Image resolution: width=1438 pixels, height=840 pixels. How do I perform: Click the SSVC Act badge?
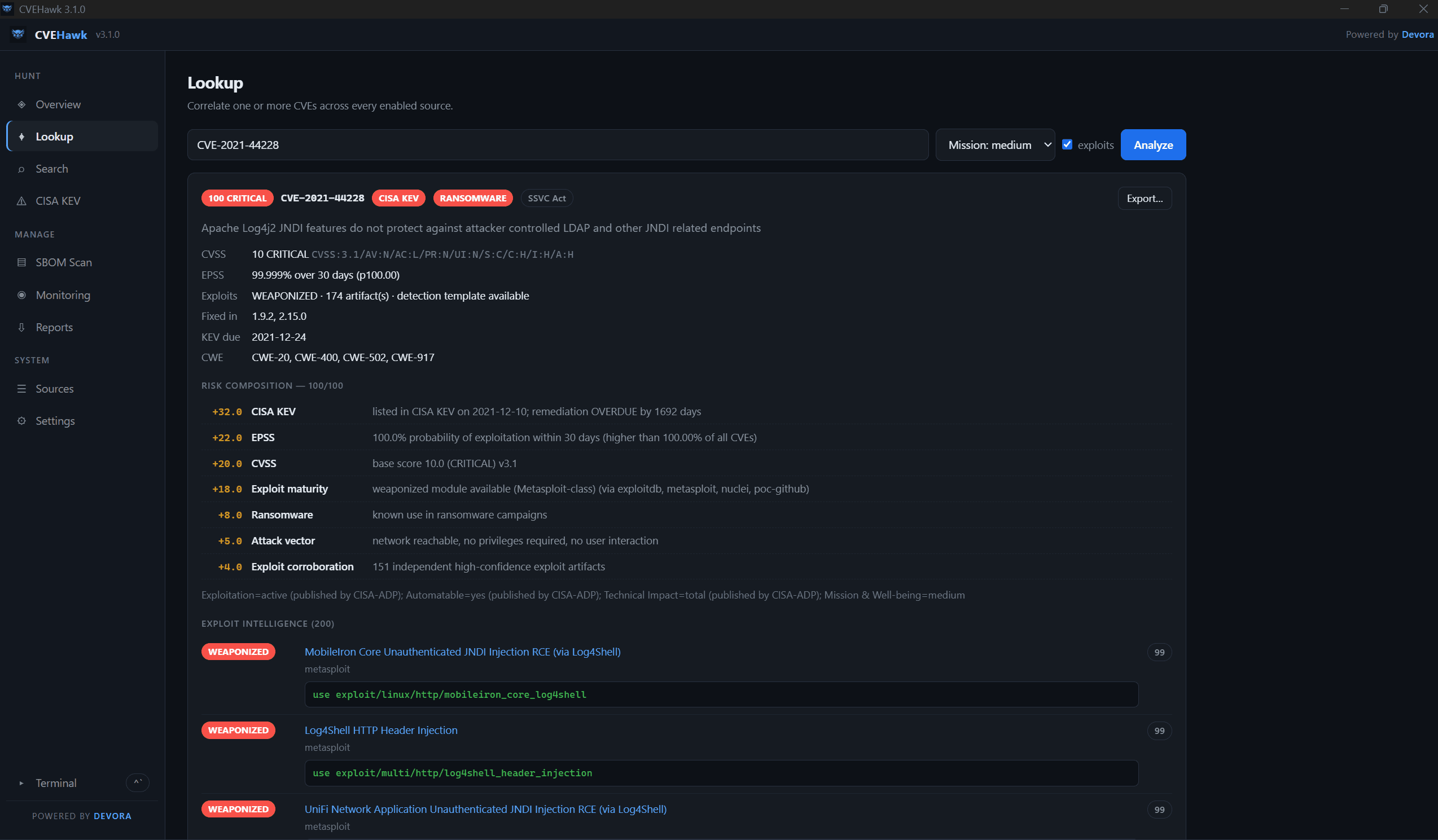(x=547, y=198)
